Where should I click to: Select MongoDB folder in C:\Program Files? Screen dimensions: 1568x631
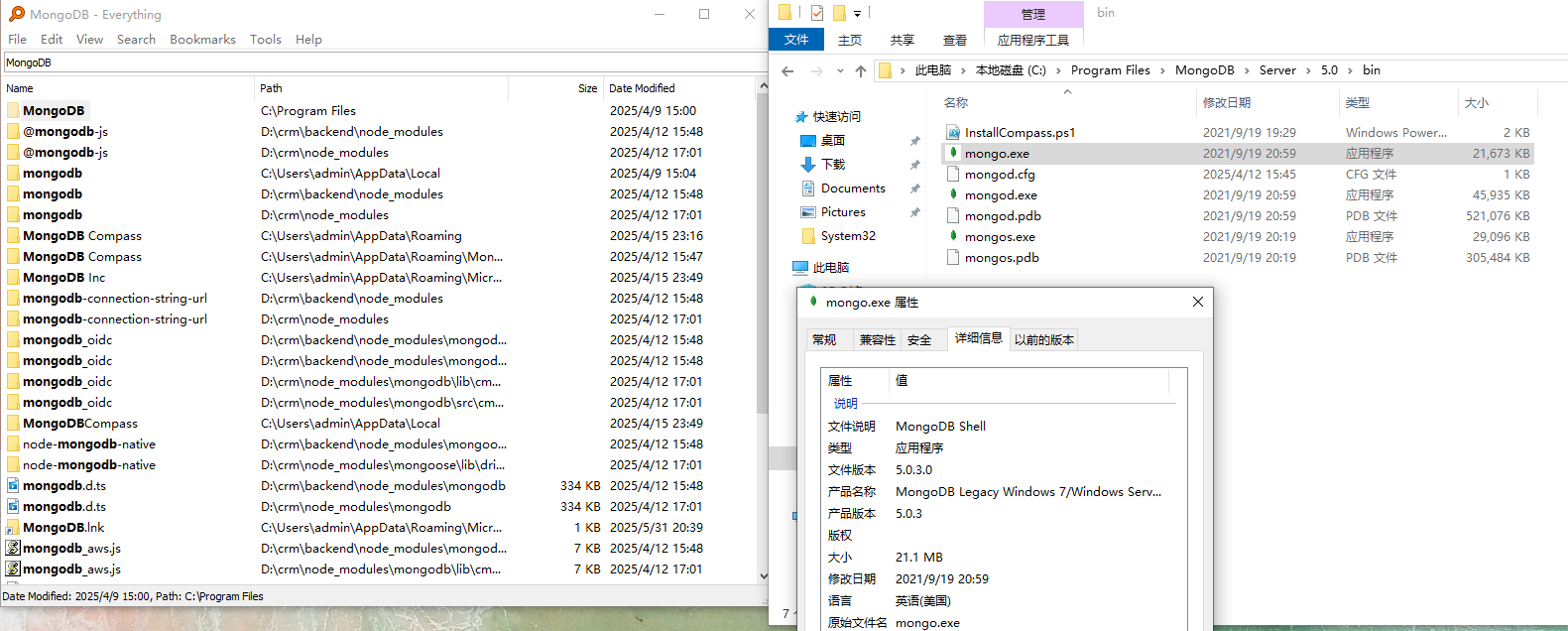54,111
